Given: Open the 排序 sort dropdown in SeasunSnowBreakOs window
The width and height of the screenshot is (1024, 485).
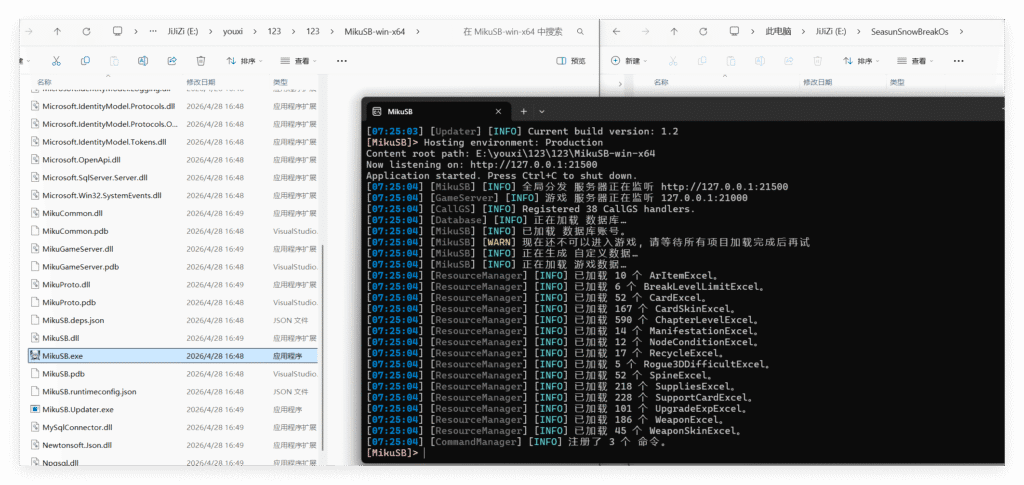Looking at the screenshot, I should click(861, 61).
